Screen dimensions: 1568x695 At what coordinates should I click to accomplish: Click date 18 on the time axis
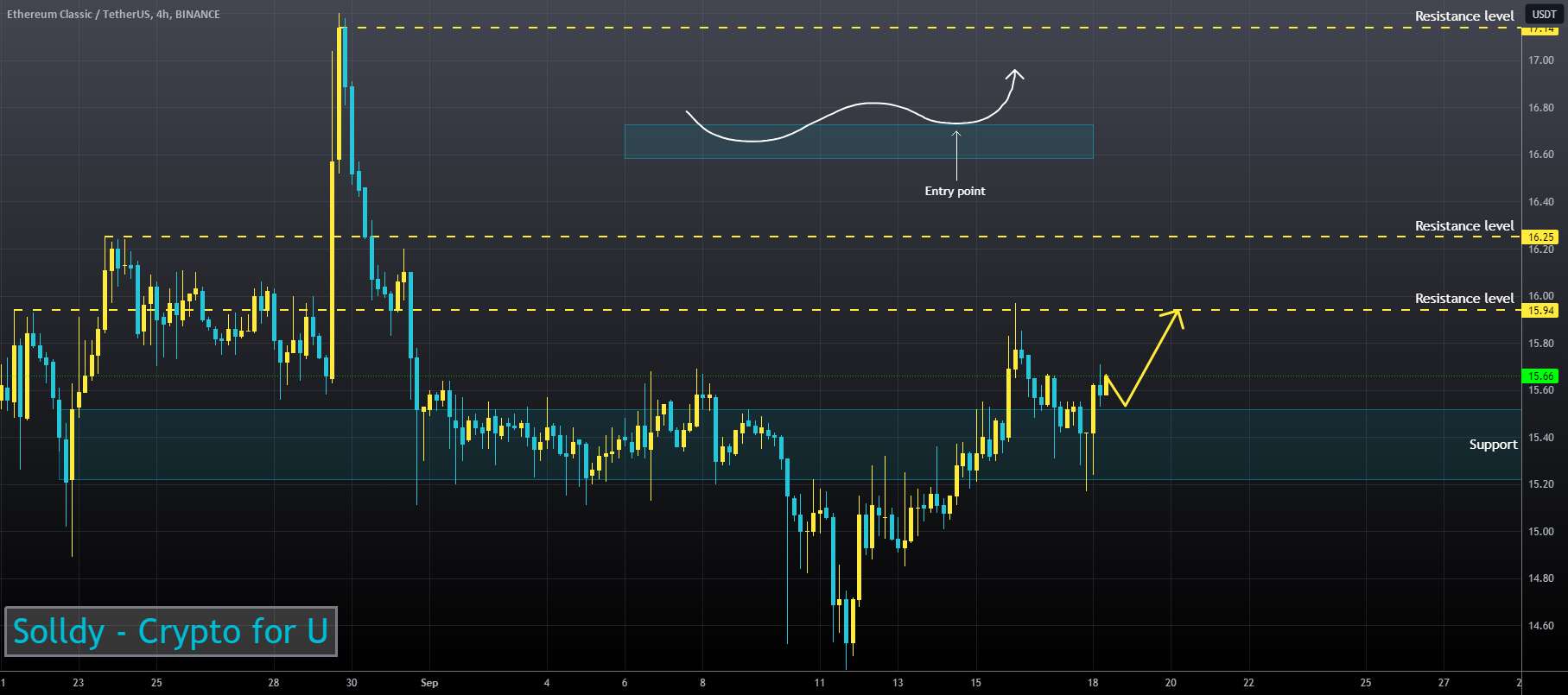[x=1093, y=683]
